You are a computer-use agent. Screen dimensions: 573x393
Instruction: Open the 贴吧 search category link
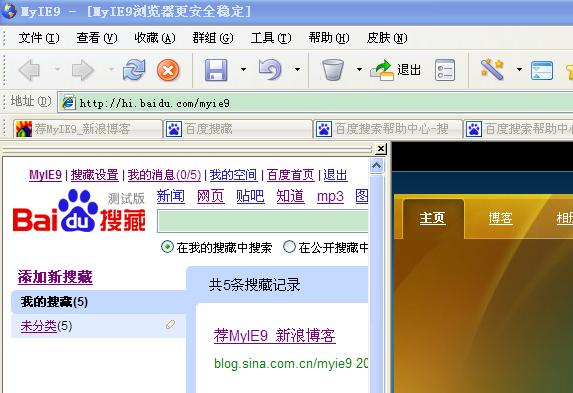250,196
